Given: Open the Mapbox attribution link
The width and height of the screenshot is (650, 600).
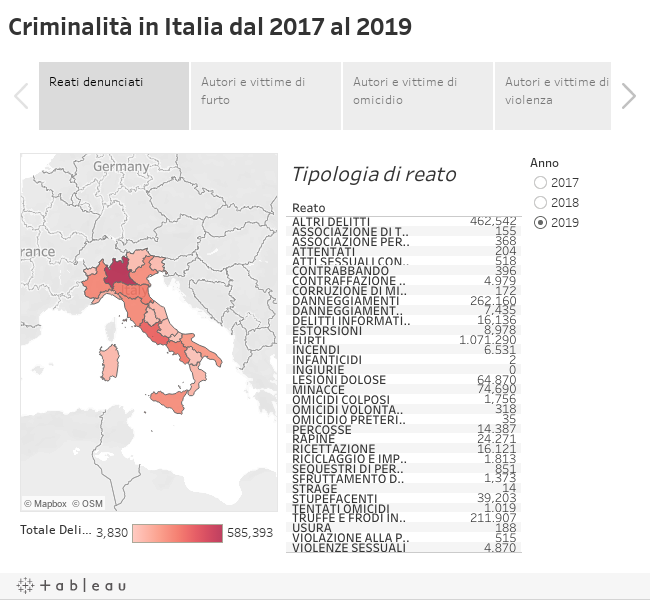Looking at the screenshot, I should click(x=45, y=503).
